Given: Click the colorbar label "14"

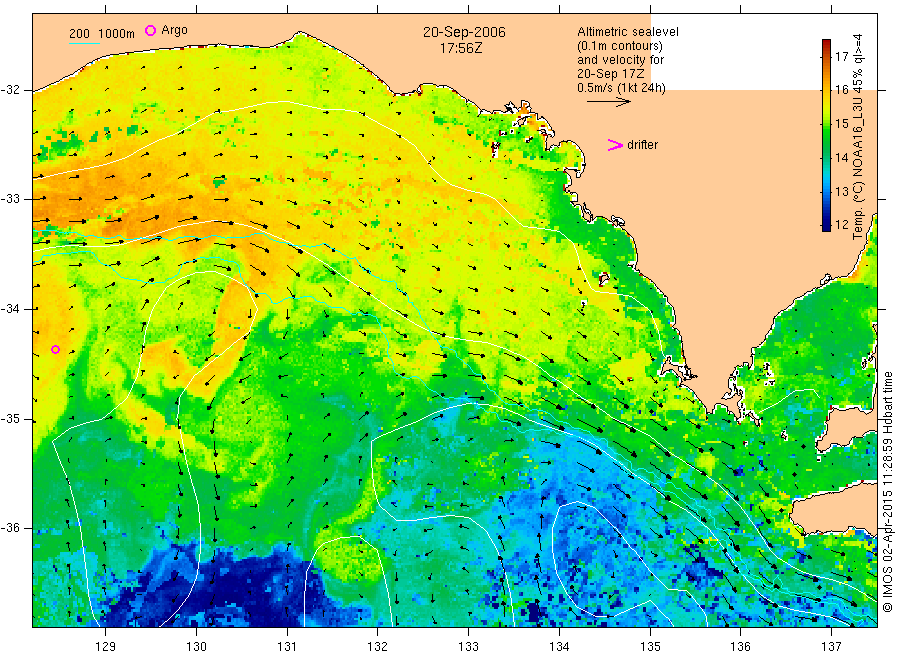Looking at the screenshot, I should (841, 157).
